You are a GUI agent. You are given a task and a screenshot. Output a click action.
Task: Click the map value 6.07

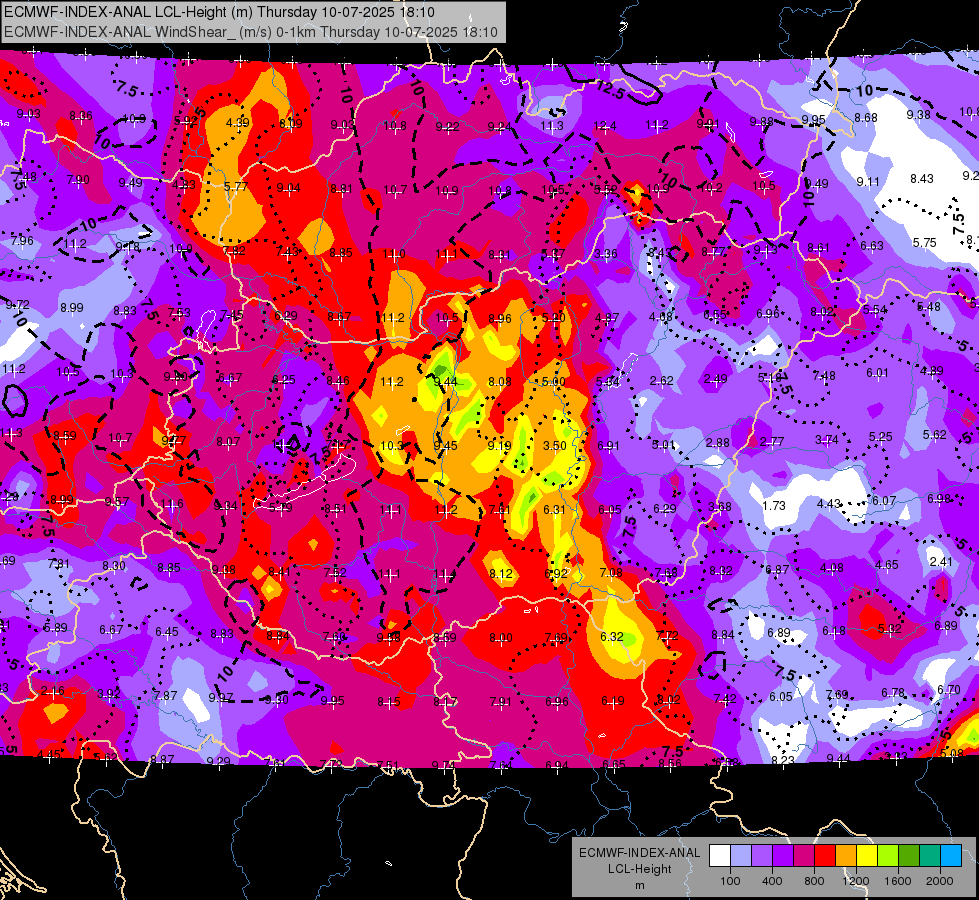[883, 500]
